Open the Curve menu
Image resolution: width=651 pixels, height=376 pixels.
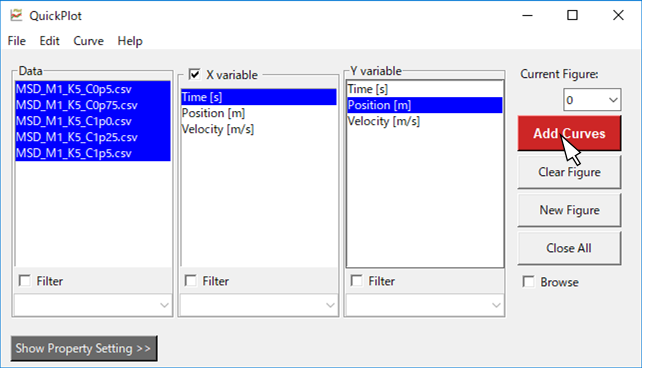pyautogui.click(x=88, y=41)
